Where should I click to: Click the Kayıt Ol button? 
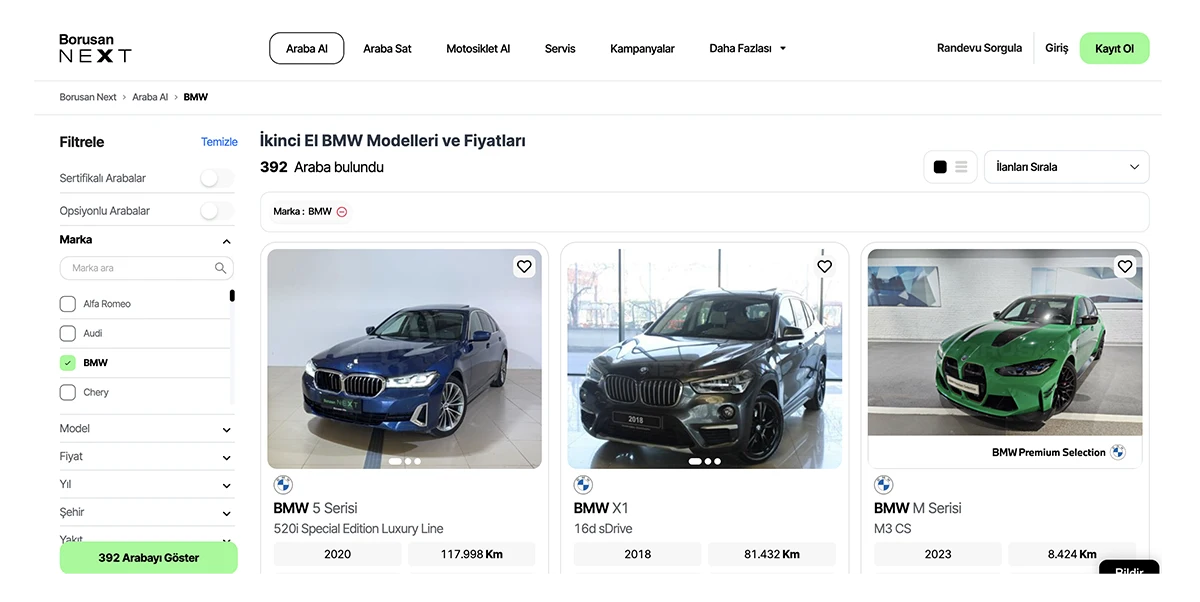pos(1114,48)
